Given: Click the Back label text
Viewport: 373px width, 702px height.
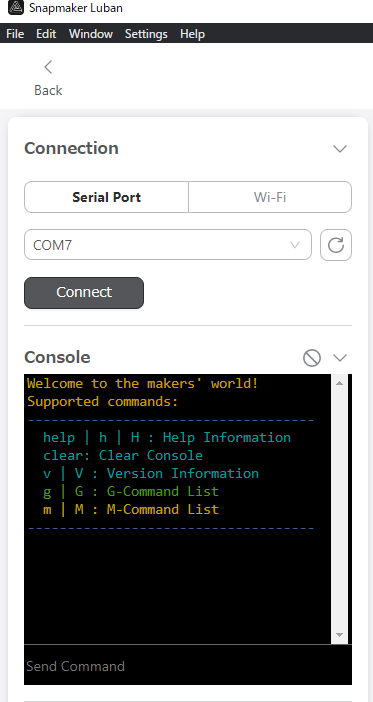Looking at the screenshot, I should [x=48, y=90].
